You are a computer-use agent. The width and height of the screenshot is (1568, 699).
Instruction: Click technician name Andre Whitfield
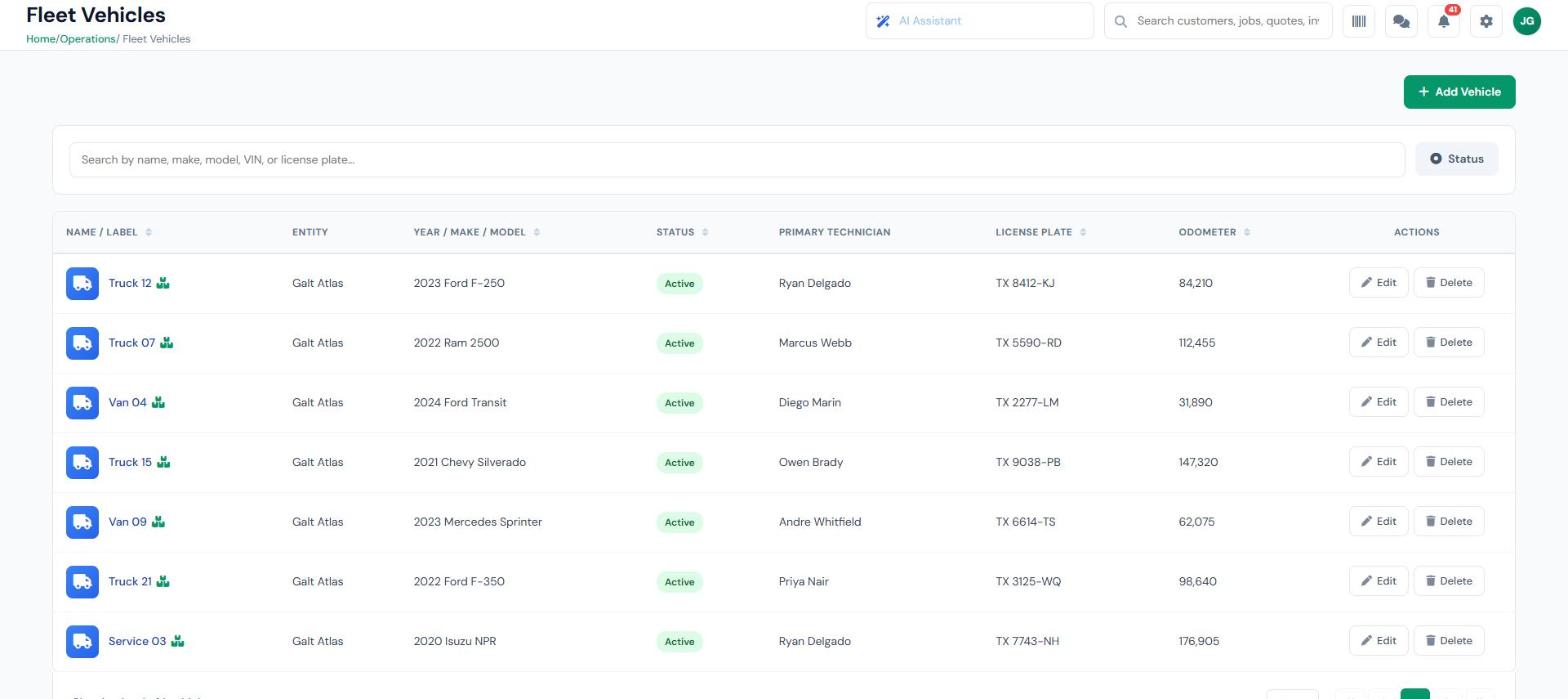pos(820,522)
